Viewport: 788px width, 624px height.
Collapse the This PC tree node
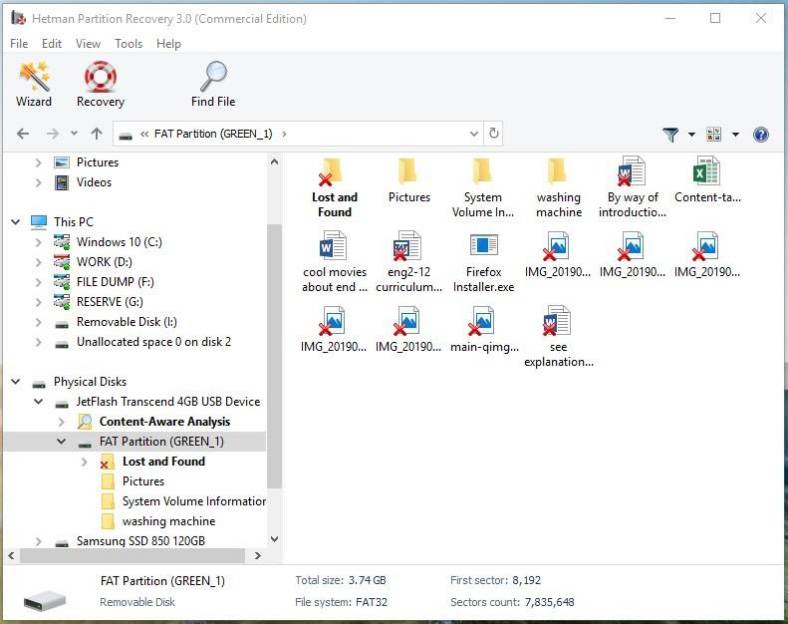(16, 222)
